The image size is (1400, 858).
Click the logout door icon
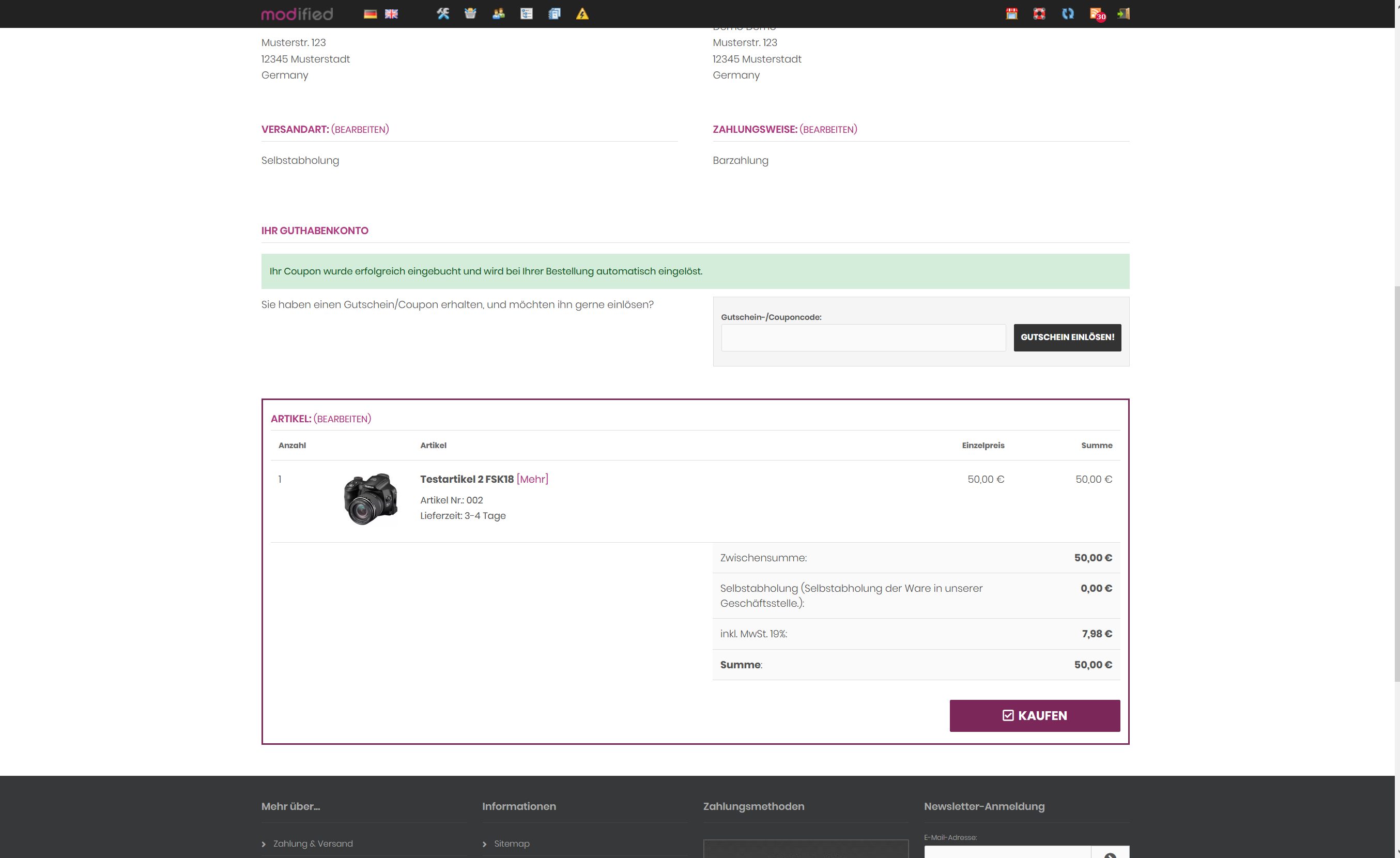click(x=1124, y=13)
